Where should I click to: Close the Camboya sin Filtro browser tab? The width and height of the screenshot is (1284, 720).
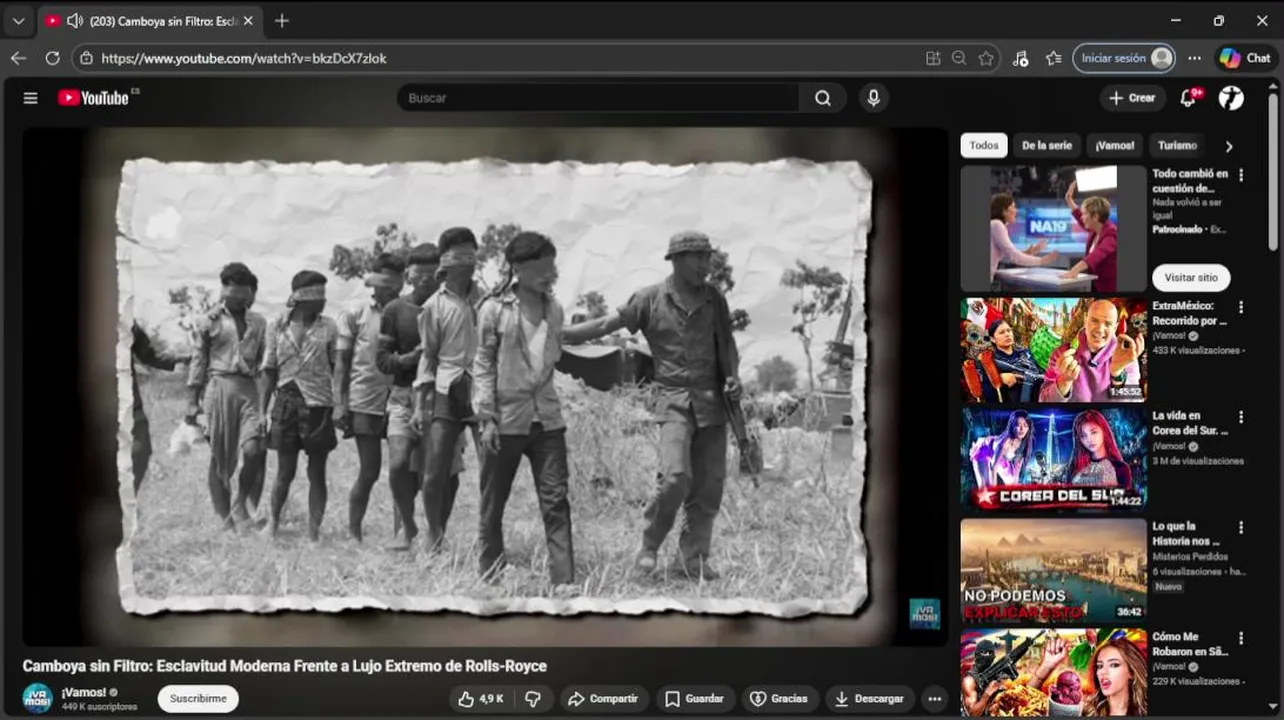click(248, 20)
